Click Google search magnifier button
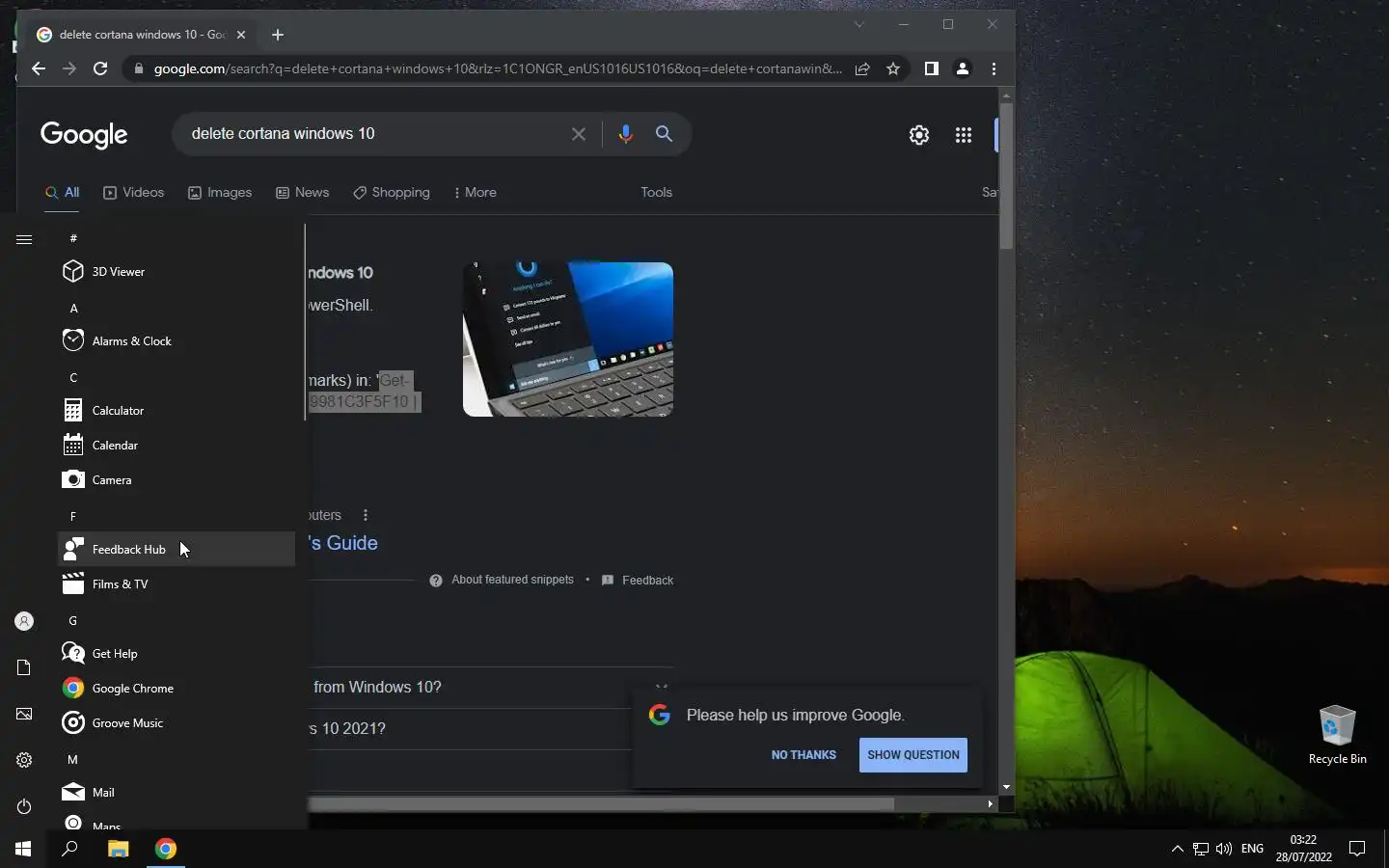The image size is (1389, 868). (x=664, y=134)
